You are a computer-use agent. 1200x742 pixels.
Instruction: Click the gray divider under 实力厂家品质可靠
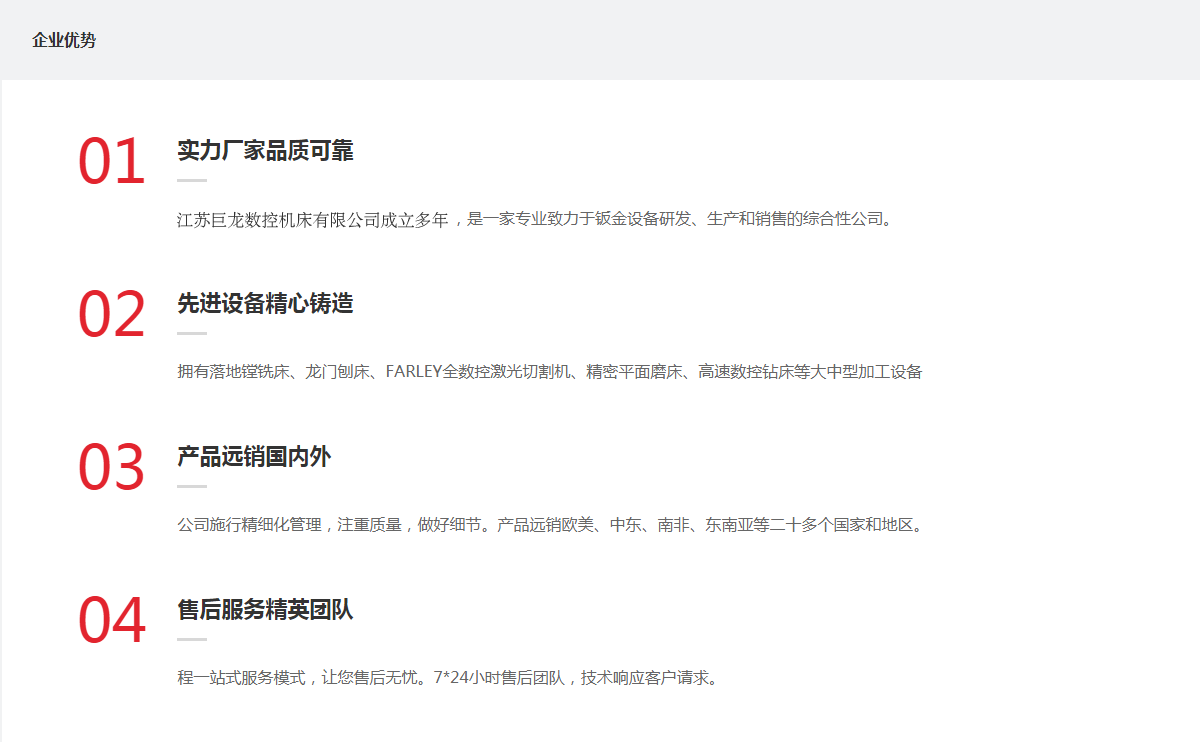click(x=192, y=181)
